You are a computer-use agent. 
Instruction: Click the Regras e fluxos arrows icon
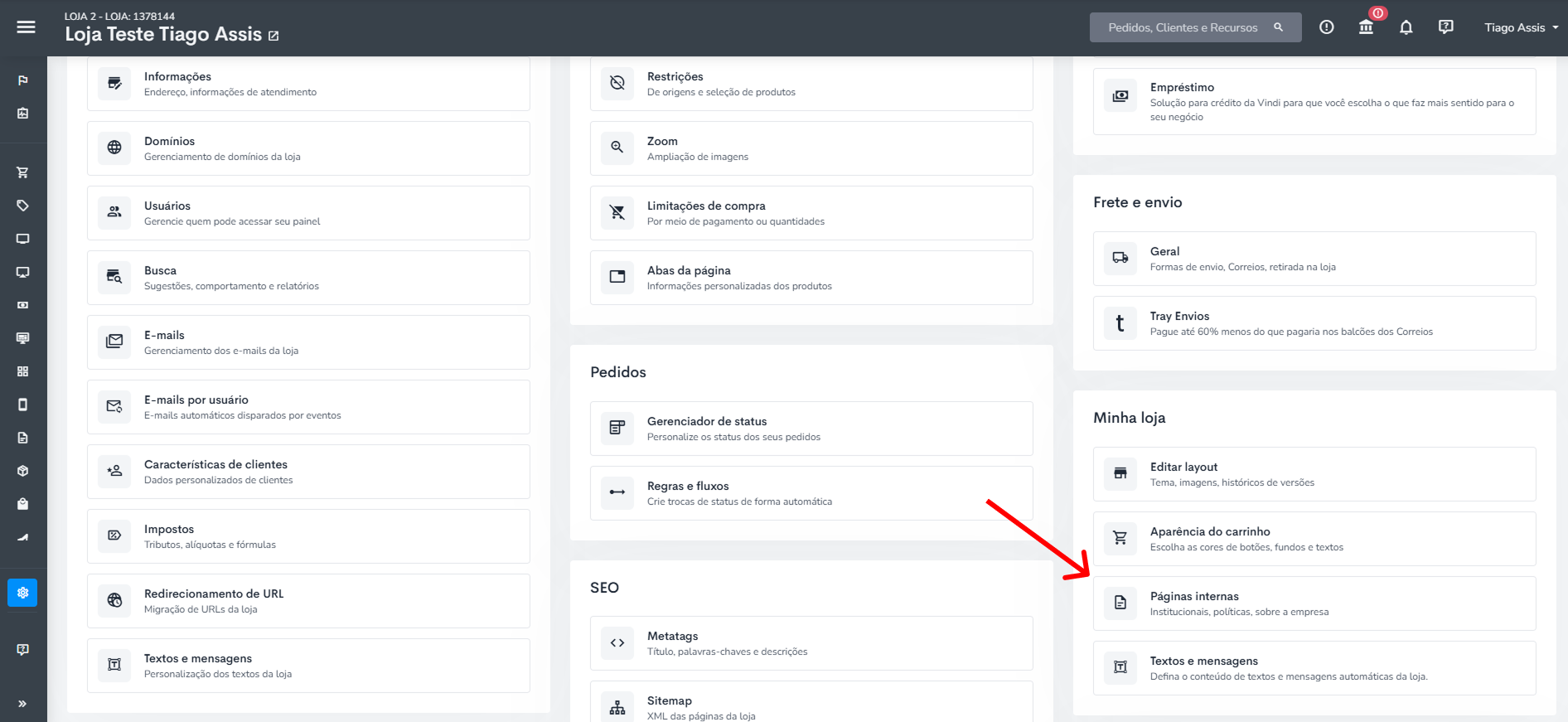[617, 493]
